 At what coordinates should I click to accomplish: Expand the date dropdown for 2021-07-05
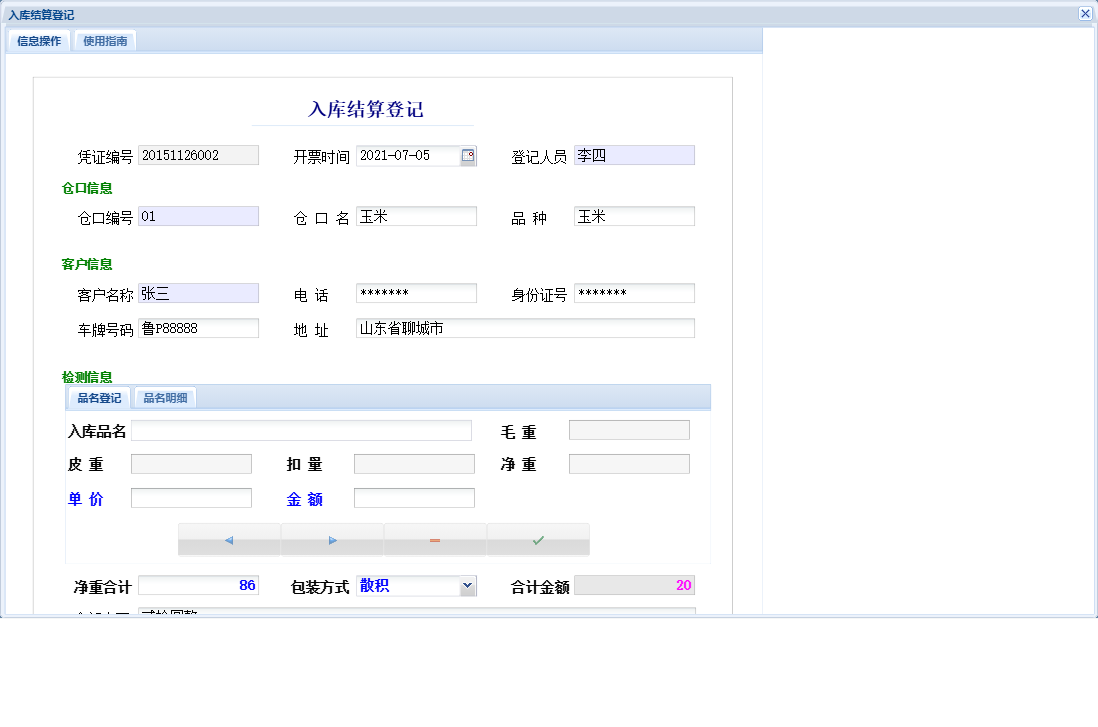pyautogui.click(x=466, y=155)
